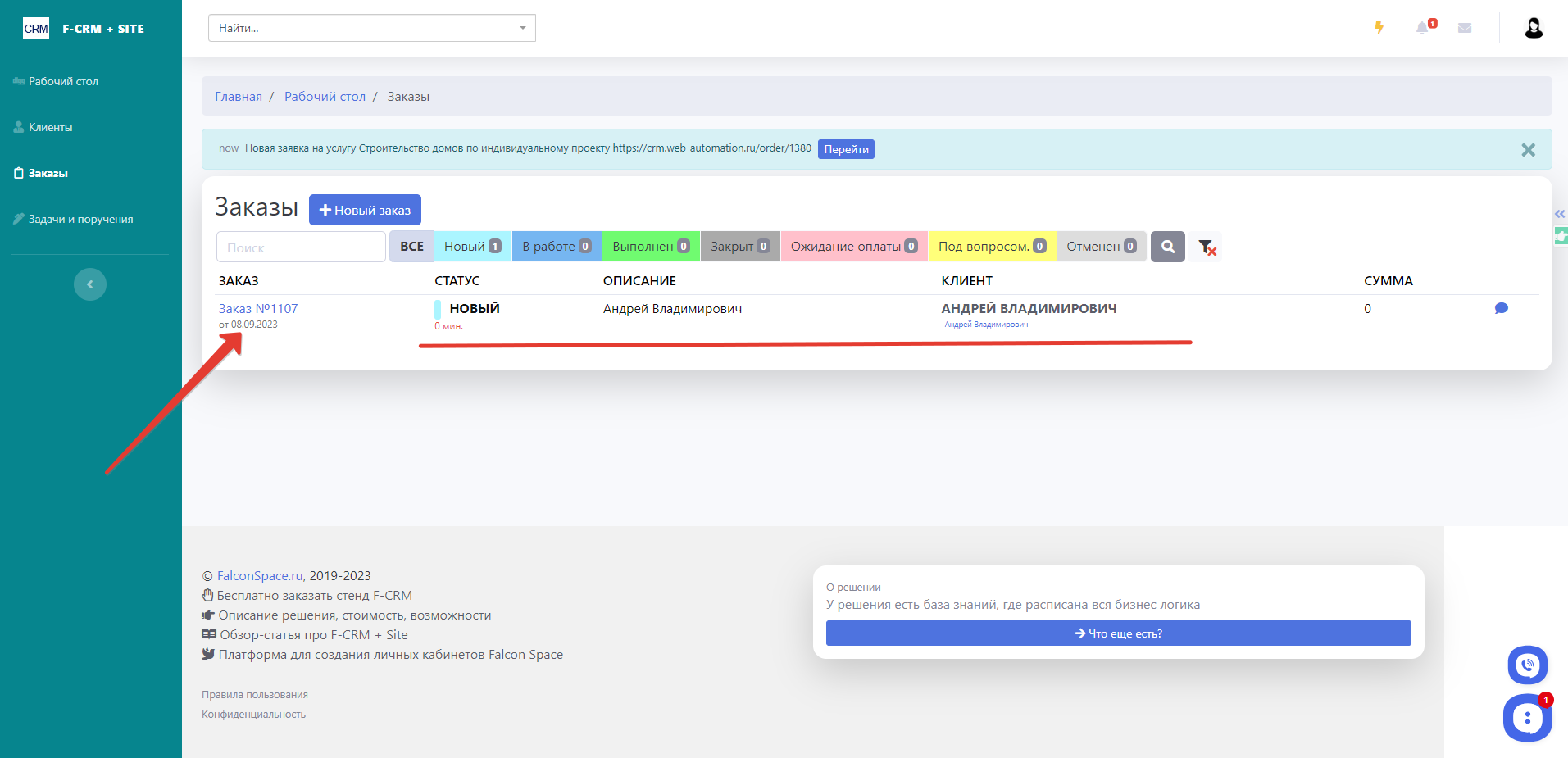
Task: Go to Задачи и поручения section
Action: 80,220
